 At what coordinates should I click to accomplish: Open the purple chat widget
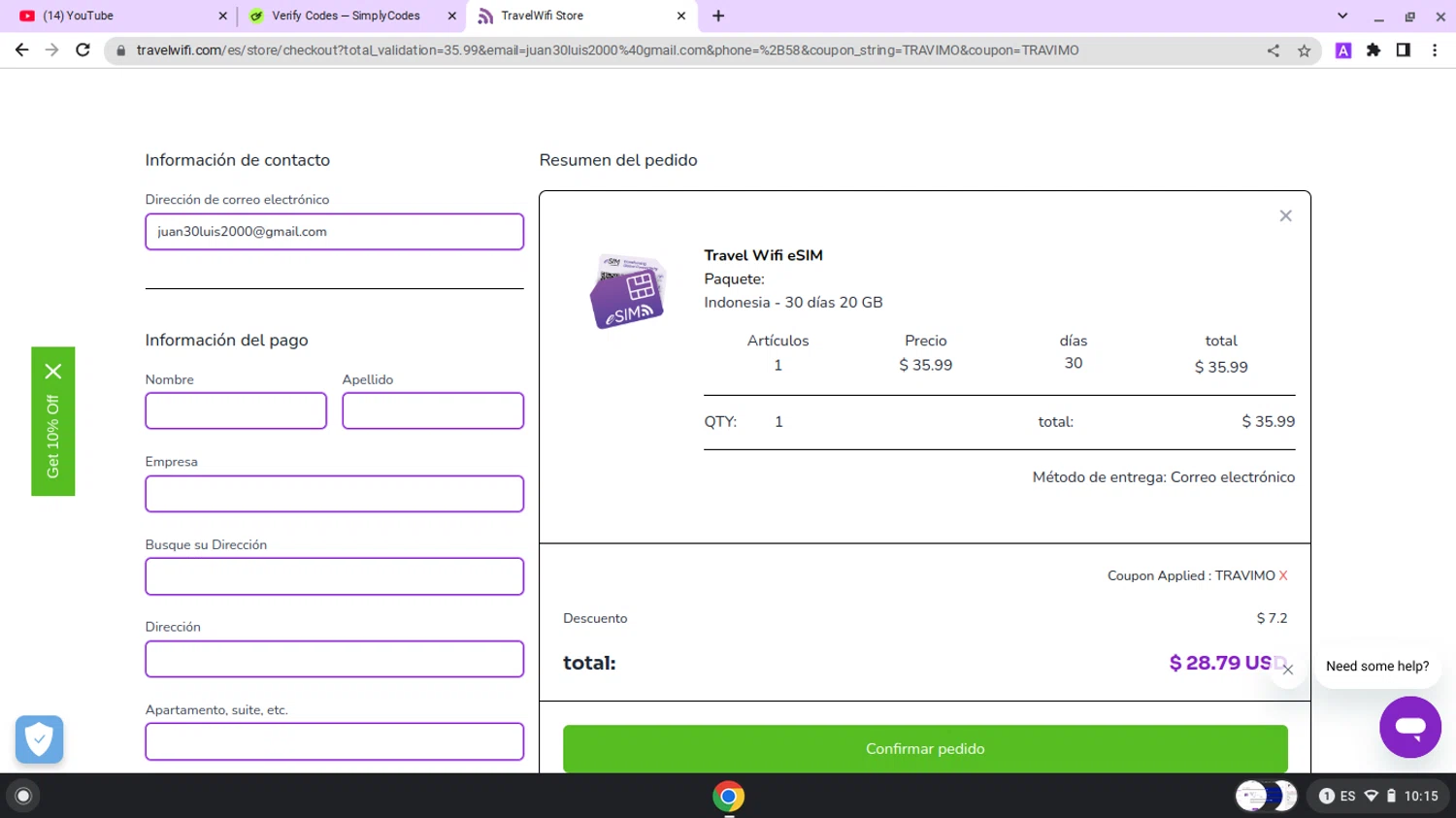(x=1410, y=727)
